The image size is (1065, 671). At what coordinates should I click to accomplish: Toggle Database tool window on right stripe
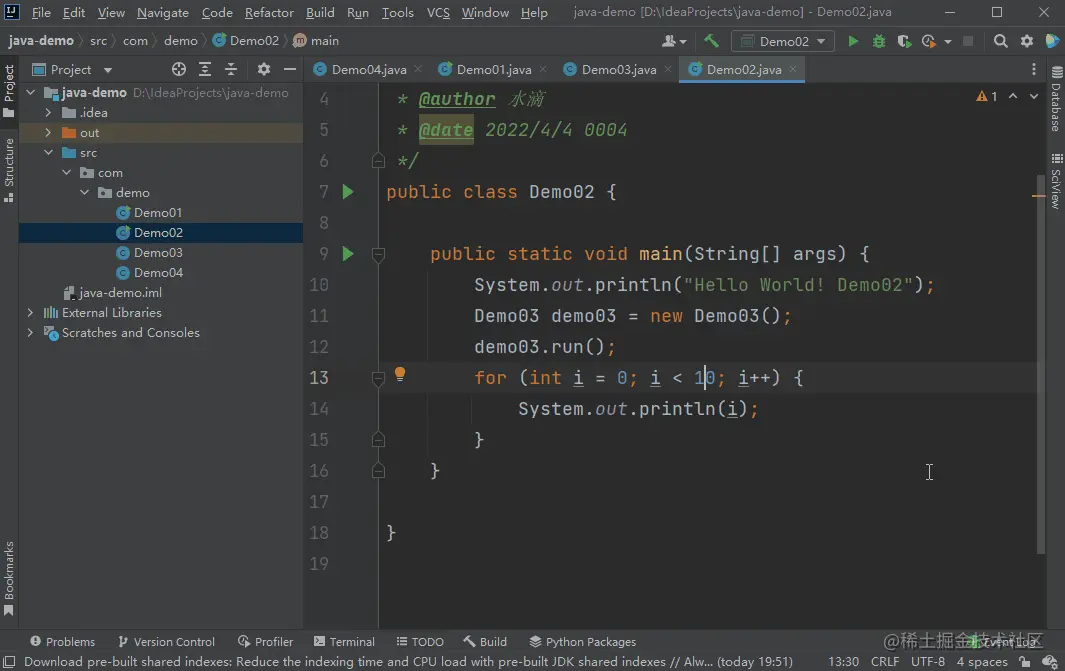[1056, 98]
